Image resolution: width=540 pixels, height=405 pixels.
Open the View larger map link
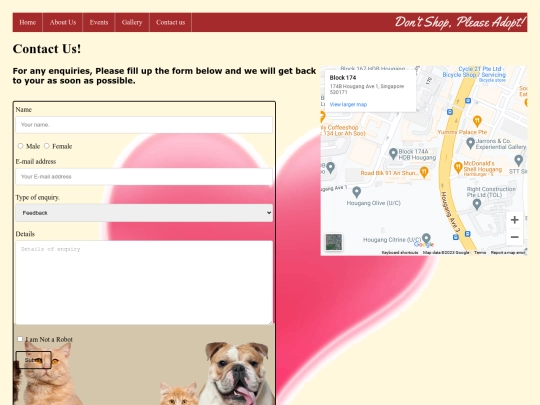(348, 104)
